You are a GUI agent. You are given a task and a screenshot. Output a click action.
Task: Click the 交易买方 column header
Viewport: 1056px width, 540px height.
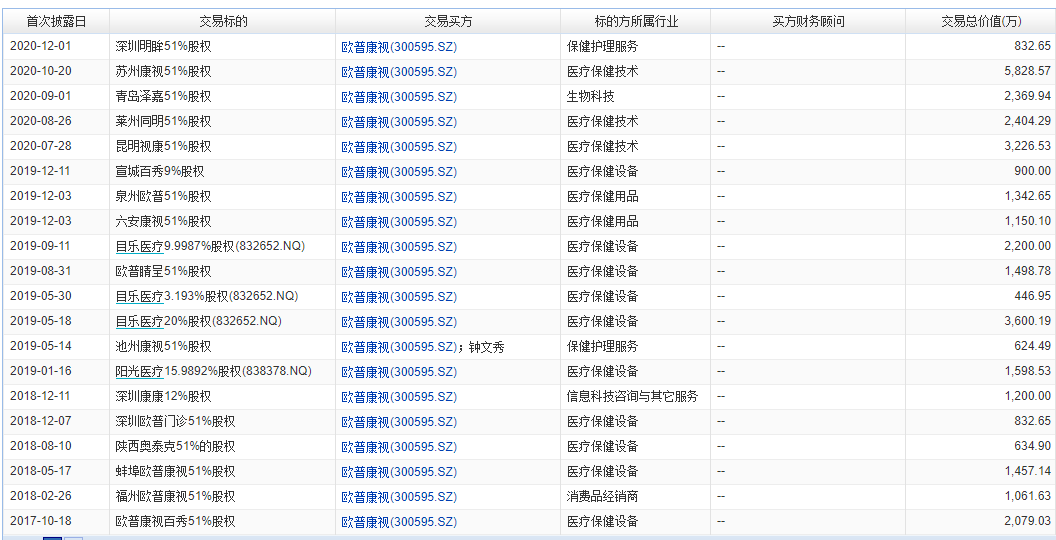(449, 22)
